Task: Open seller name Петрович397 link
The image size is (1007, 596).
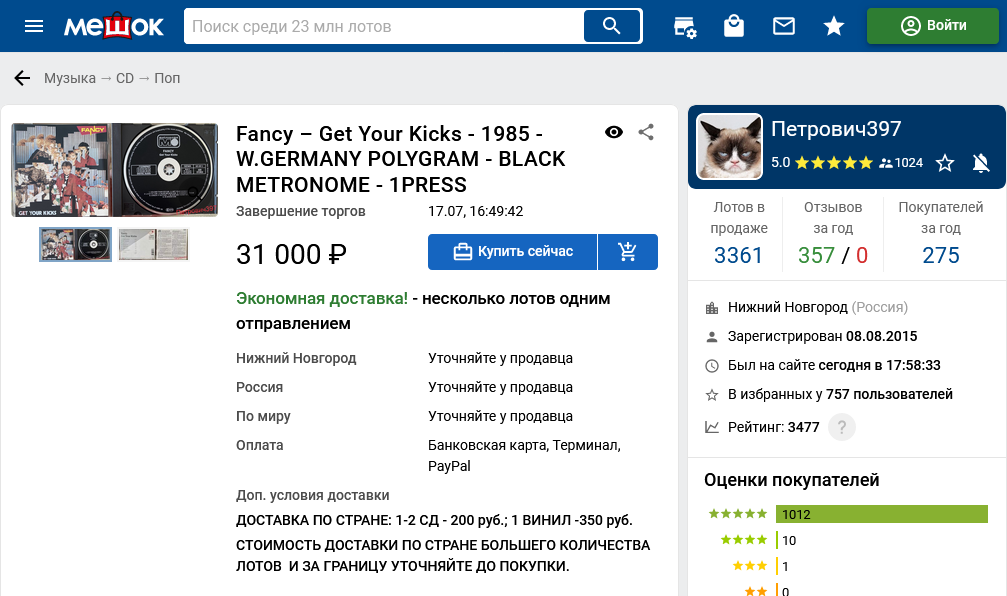Action: coord(836,129)
